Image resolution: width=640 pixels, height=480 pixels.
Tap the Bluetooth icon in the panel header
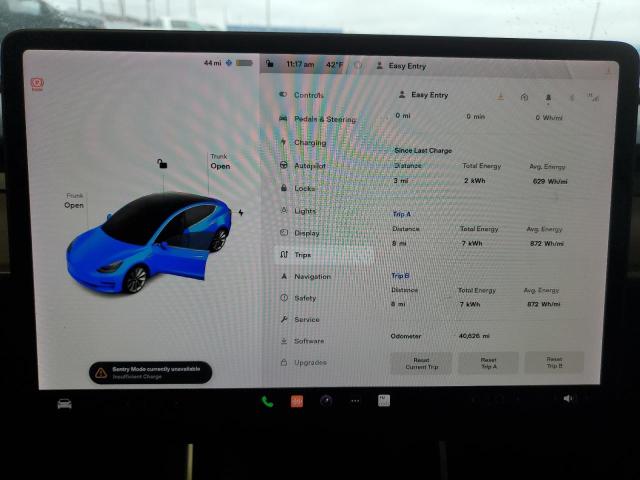572,98
